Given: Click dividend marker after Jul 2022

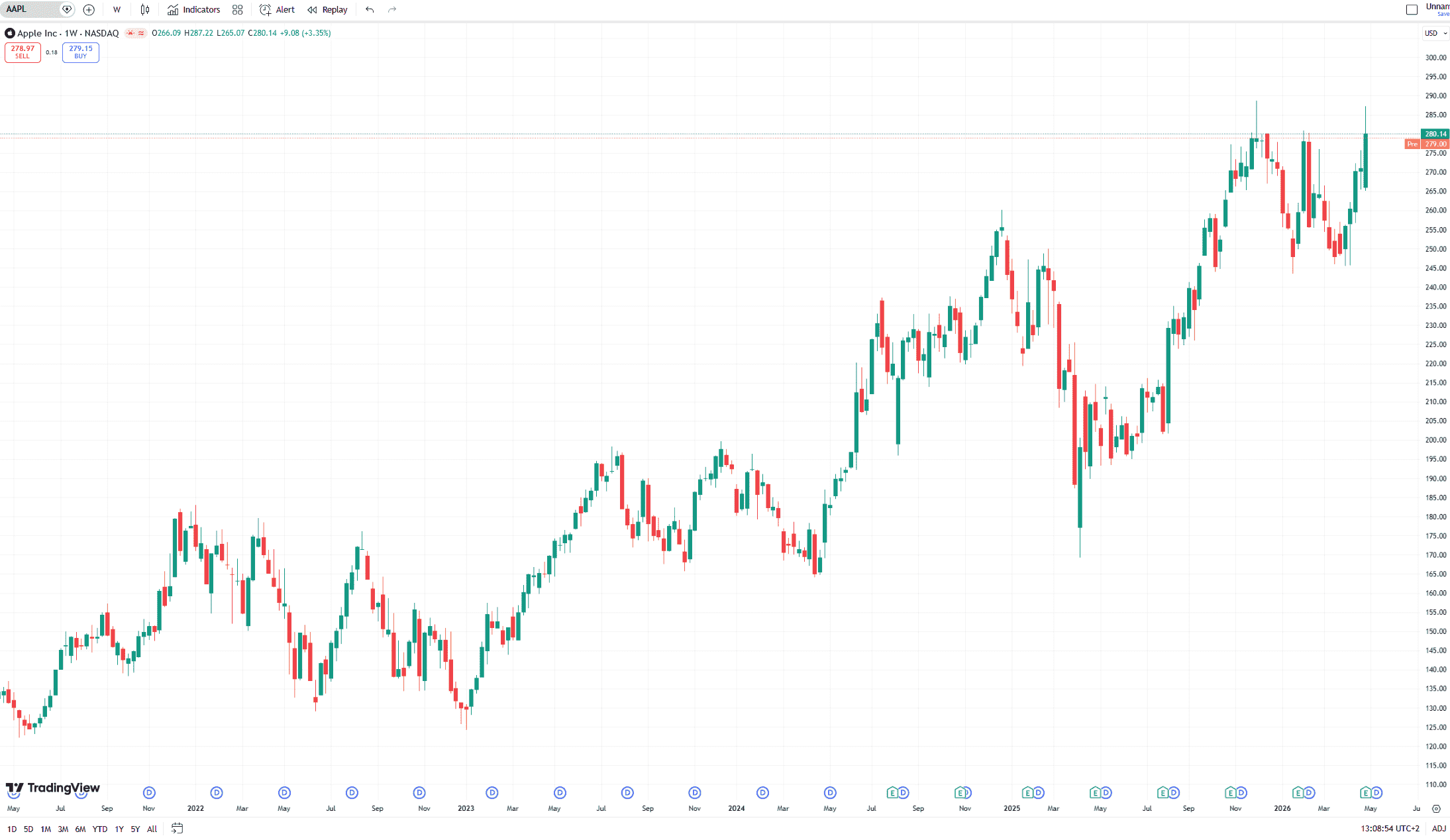Looking at the screenshot, I should 352,793.
